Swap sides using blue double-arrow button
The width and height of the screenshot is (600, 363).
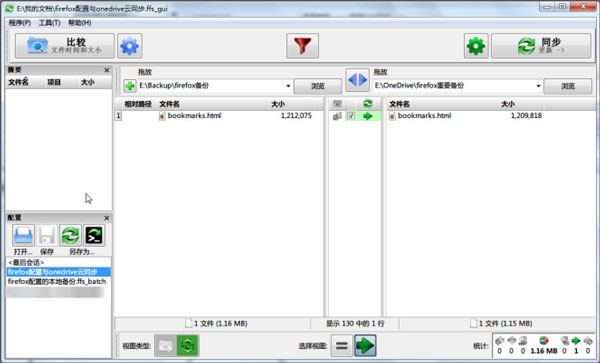[357, 80]
